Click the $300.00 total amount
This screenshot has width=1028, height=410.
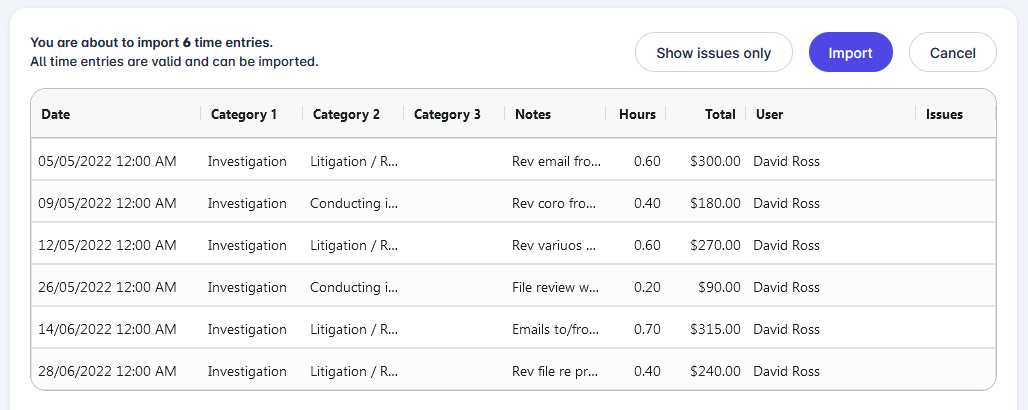[715, 161]
